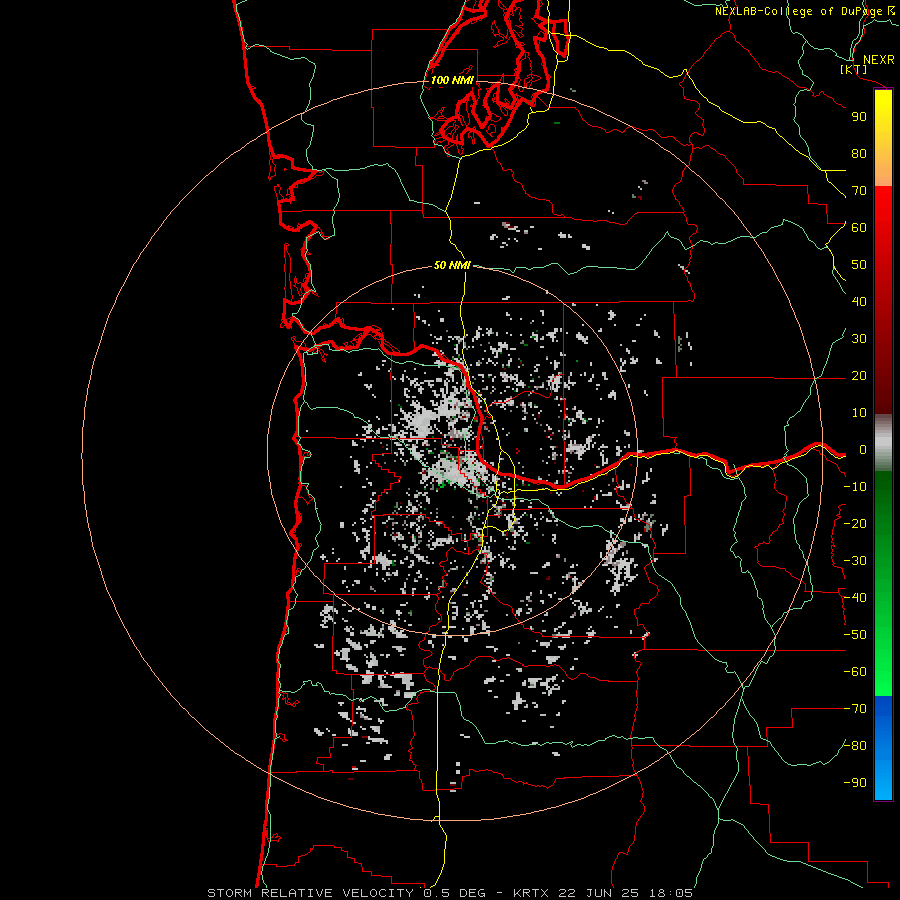Screen dimensions: 900x900
Task: Click the 60 value on the velocity scale
Action: [859, 228]
